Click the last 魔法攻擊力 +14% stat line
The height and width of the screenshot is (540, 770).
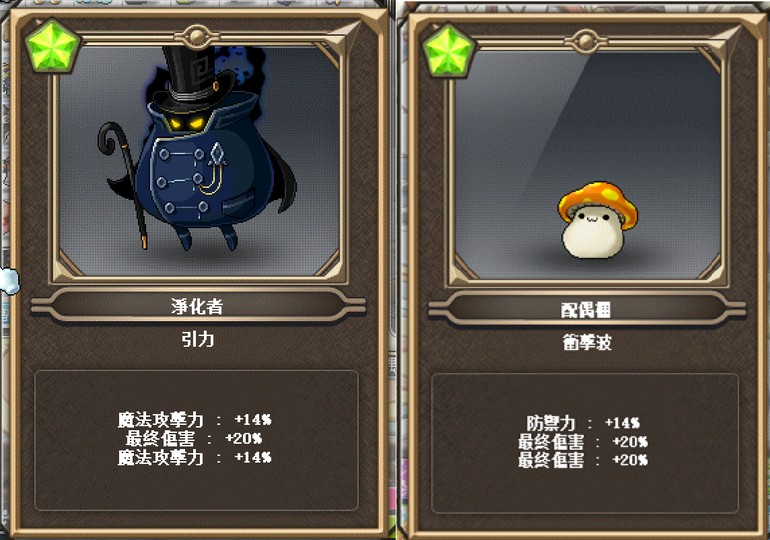[194, 458]
